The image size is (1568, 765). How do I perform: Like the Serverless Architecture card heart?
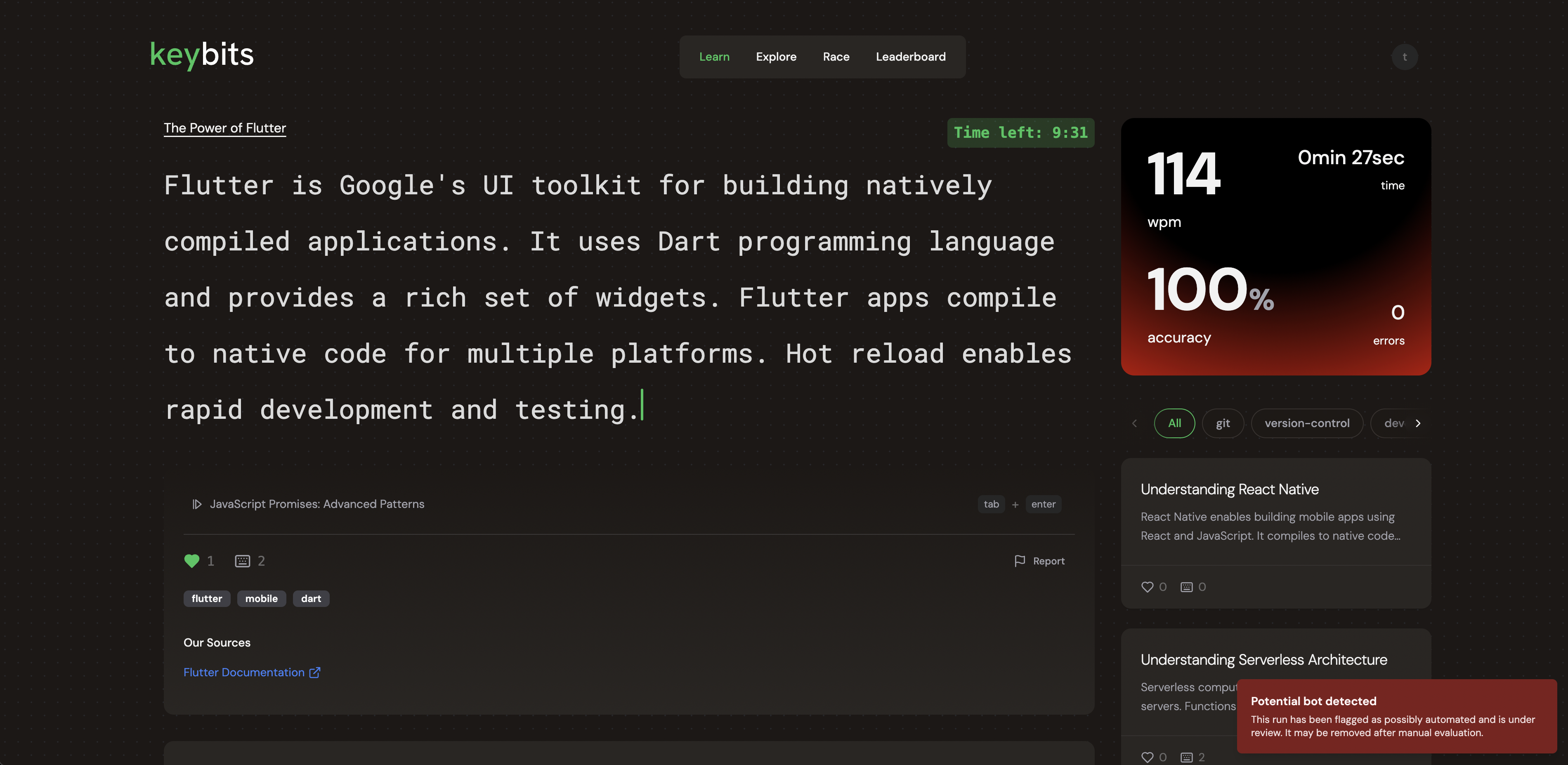[x=1147, y=757]
